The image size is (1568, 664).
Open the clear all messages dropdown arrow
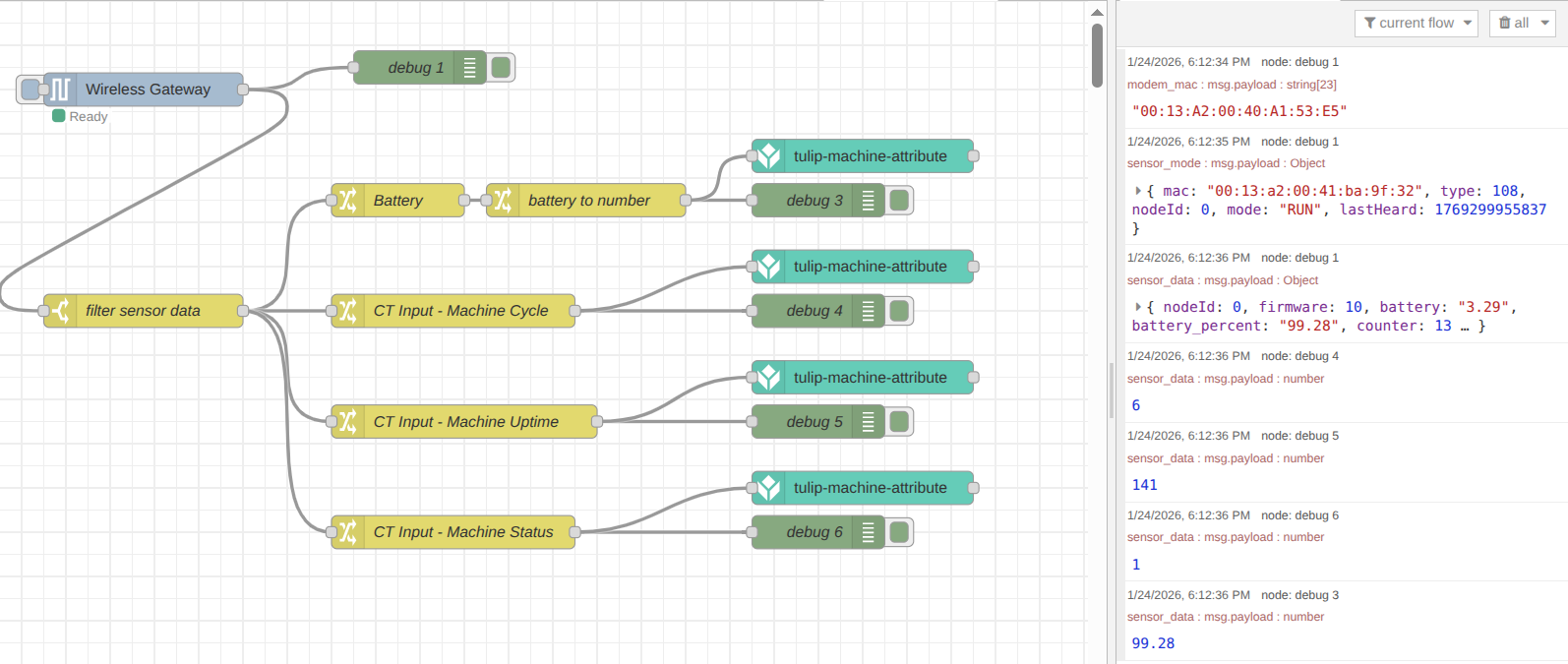pos(1544,23)
